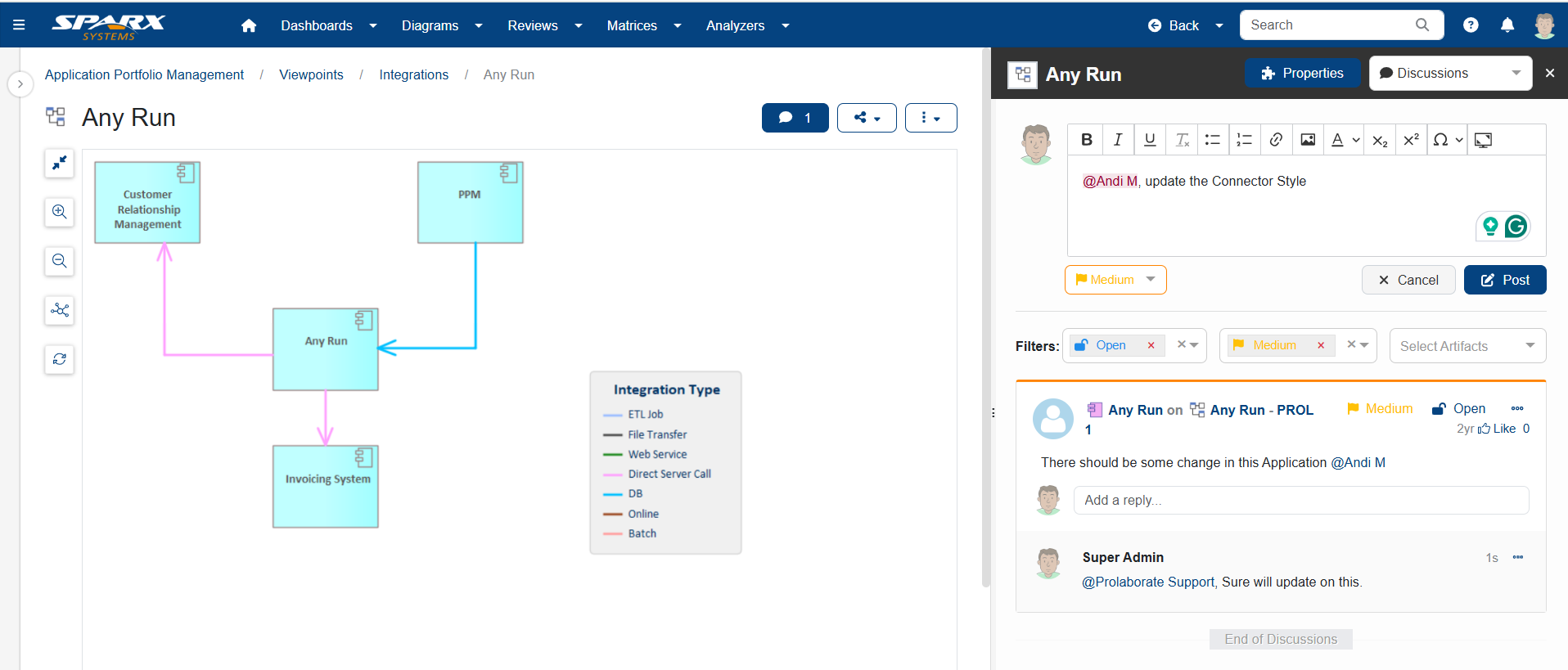1568x670 pixels.
Task: Toggle Open status on Any Run discussion
Action: pyautogui.click(x=1459, y=408)
